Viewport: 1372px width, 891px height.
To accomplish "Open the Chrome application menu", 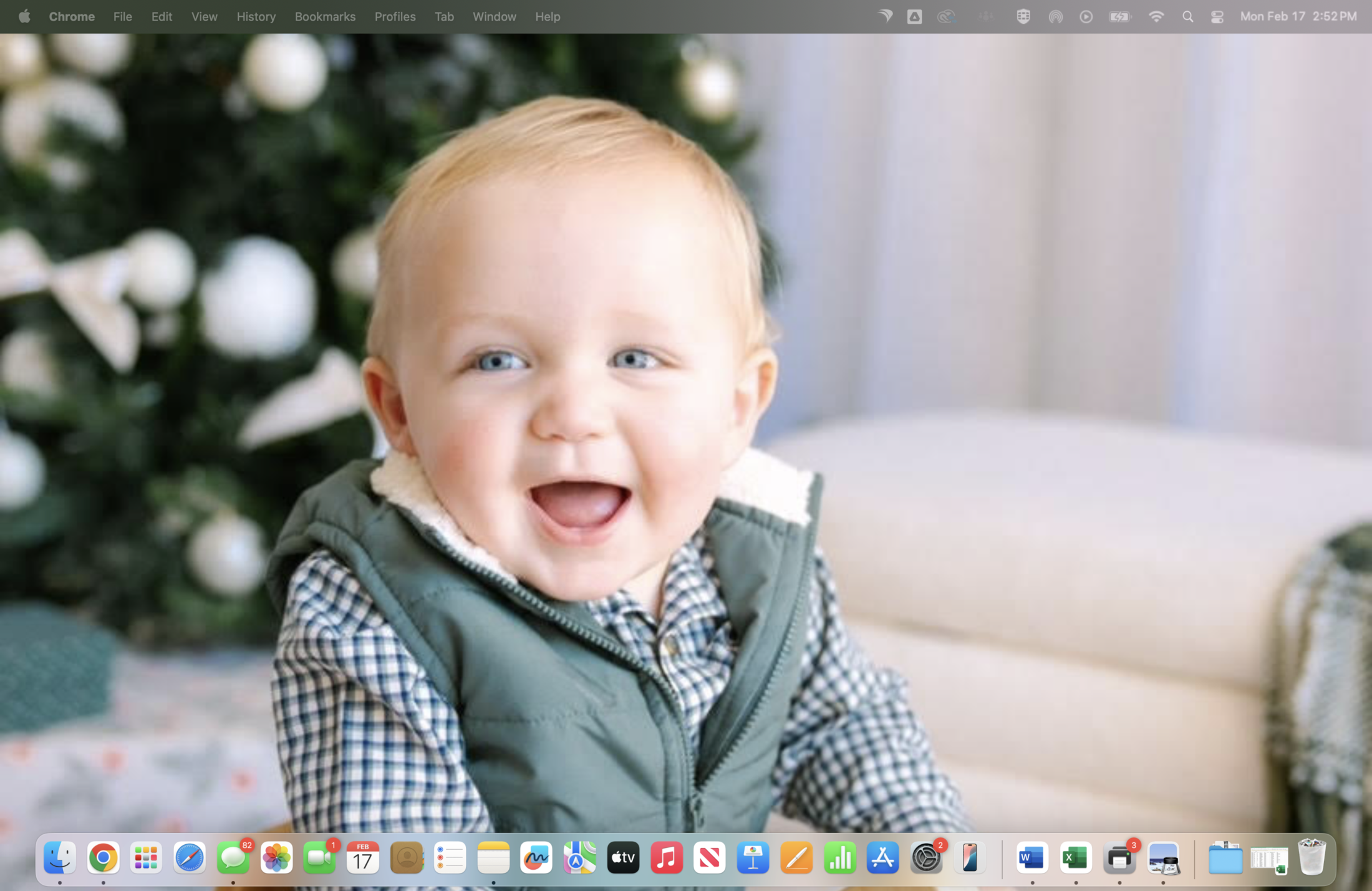I will pyautogui.click(x=72, y=17).
